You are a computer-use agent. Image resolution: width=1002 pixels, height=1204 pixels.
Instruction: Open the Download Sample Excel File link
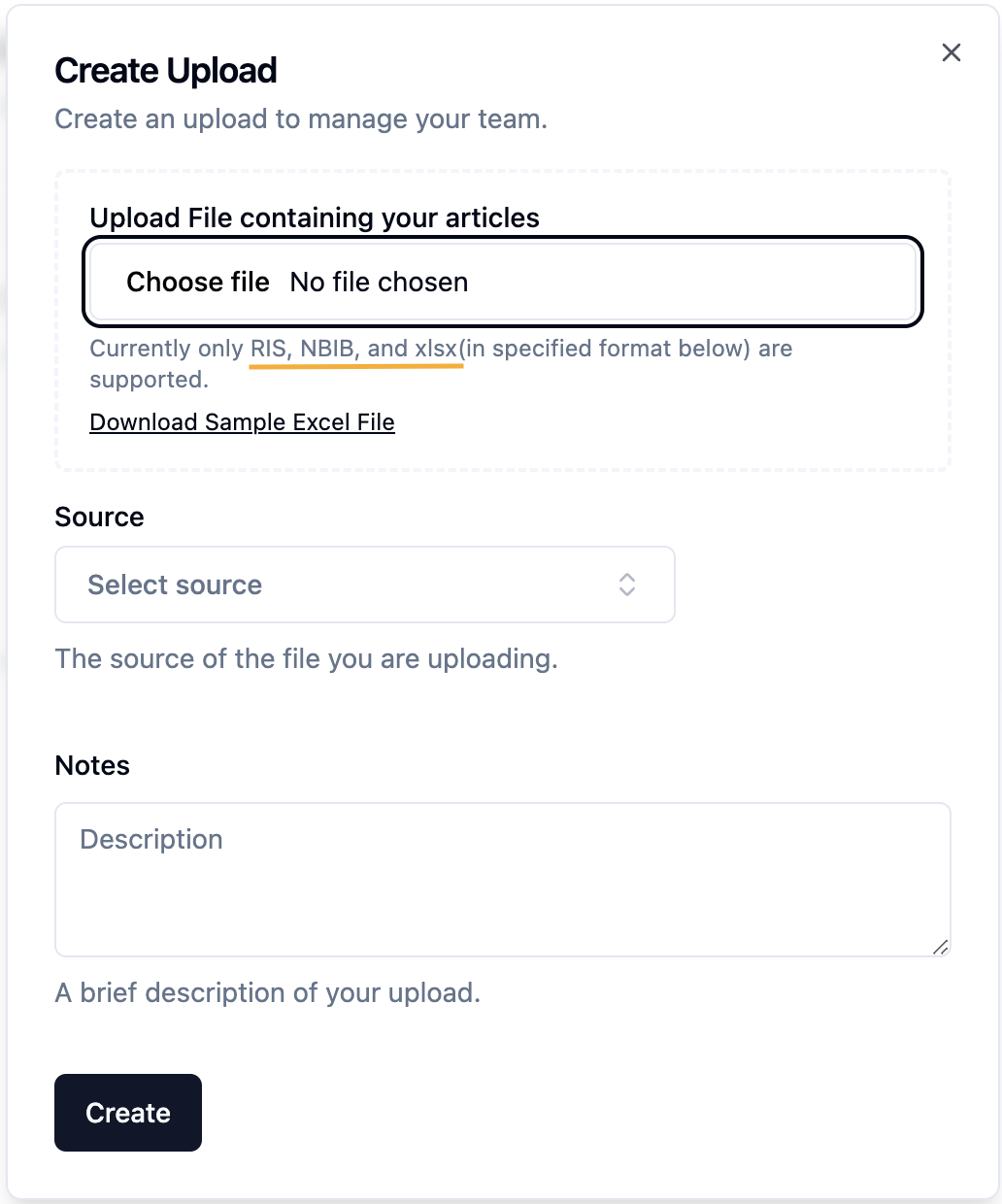pyautogui.click(x=242, y=422)
